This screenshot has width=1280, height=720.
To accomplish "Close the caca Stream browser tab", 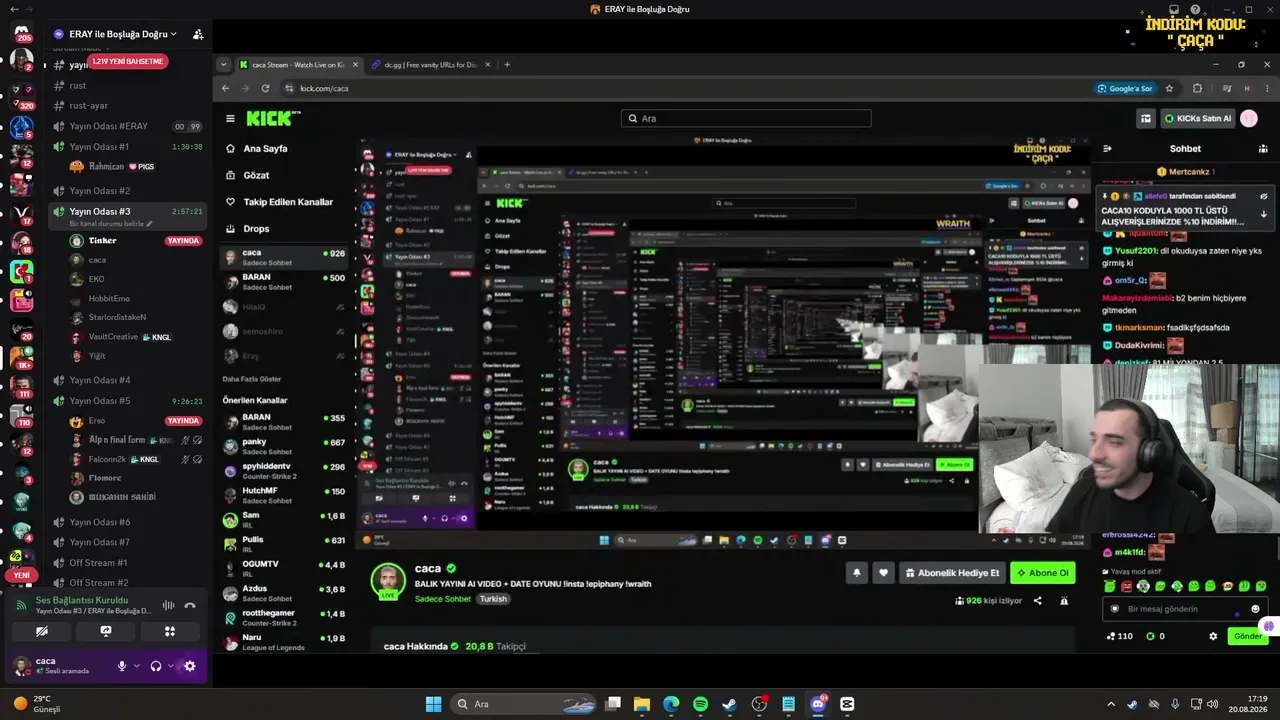I will click(355, 65).
